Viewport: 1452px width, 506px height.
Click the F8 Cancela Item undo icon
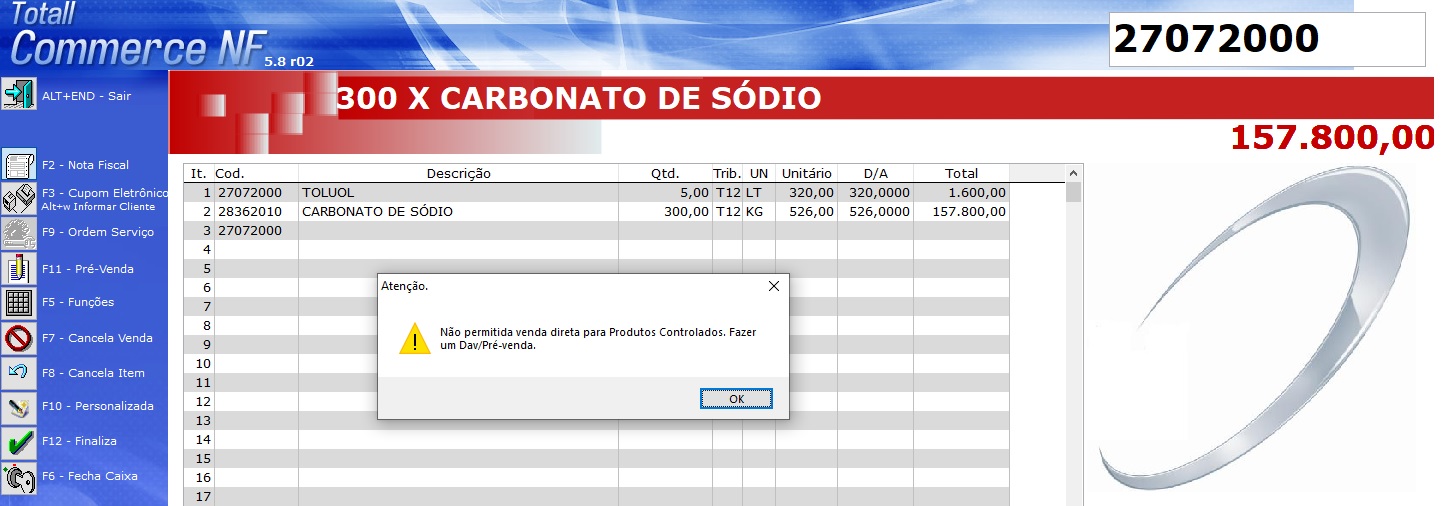pos(19,372)
